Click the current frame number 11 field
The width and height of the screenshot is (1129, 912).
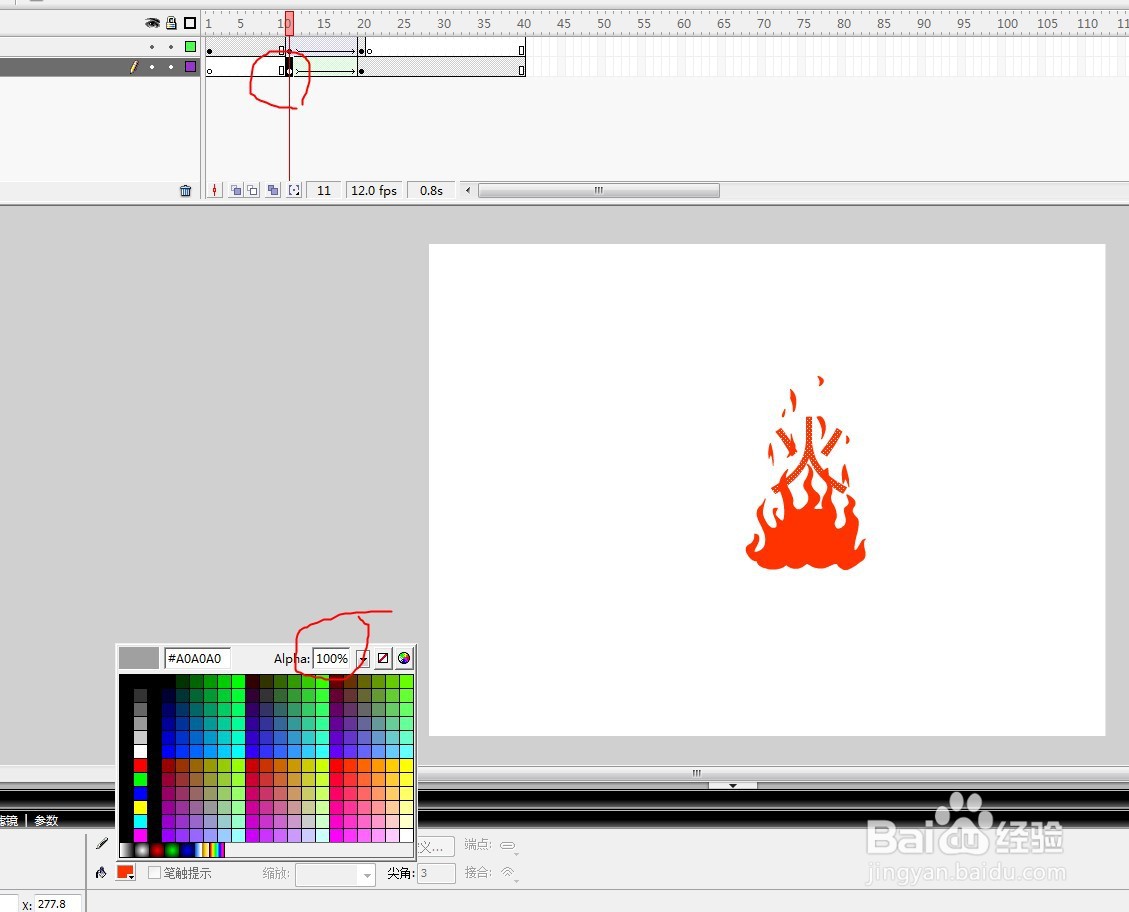click(x=324, y=191)
